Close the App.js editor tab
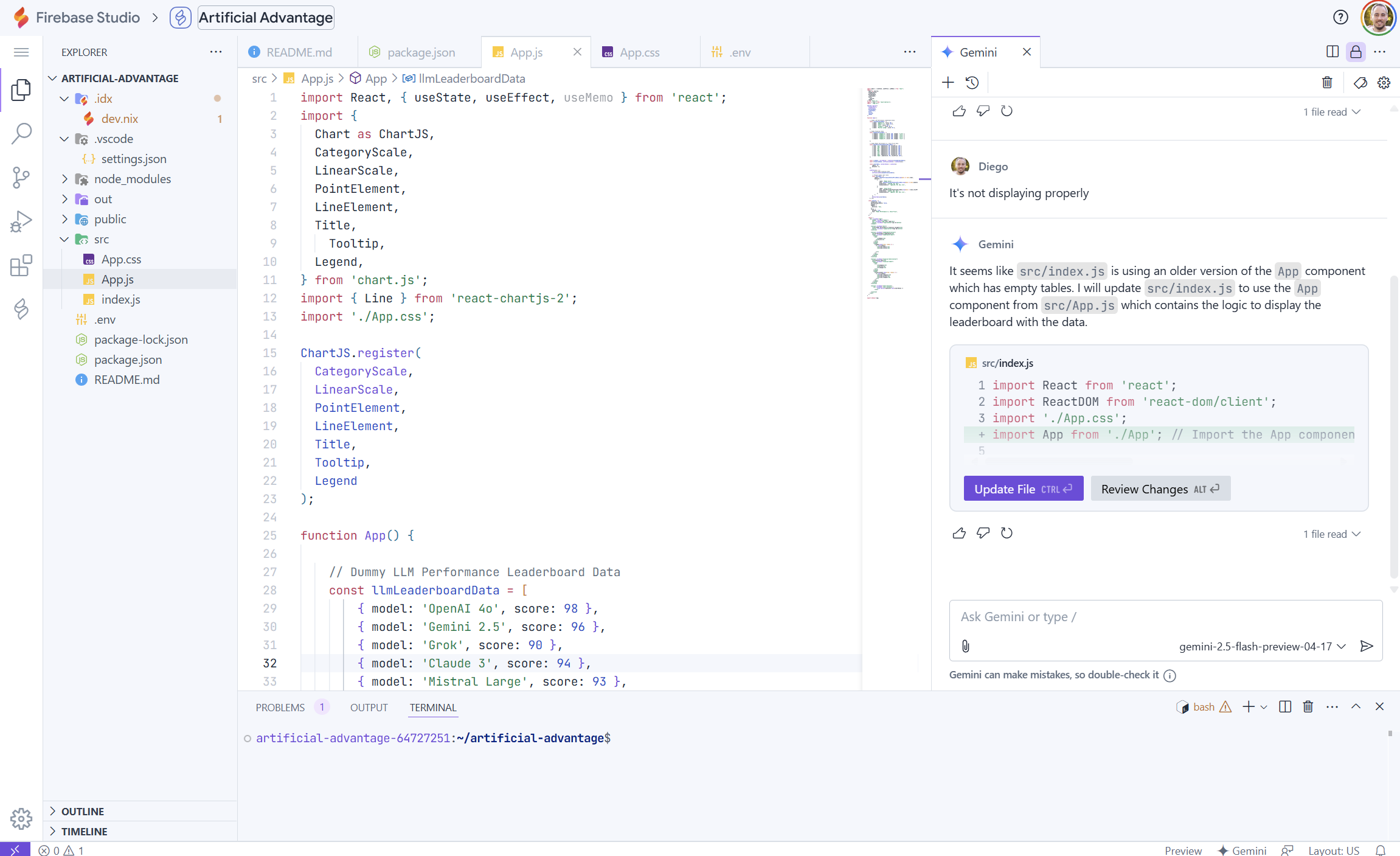The height and width of the screenshot is (856, 1400). [x=577, y=52]
